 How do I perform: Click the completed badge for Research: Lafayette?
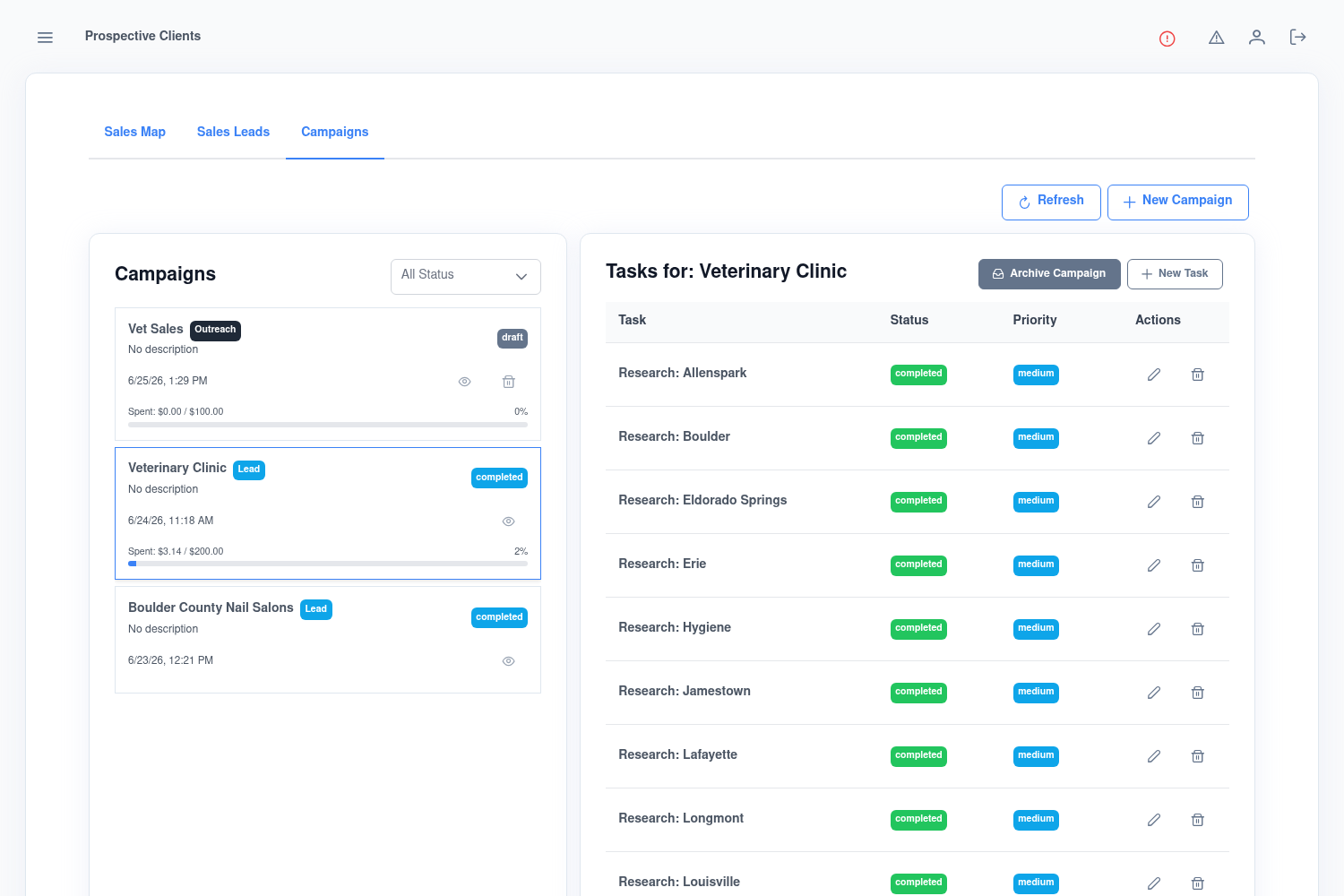[x=918, y=755]
